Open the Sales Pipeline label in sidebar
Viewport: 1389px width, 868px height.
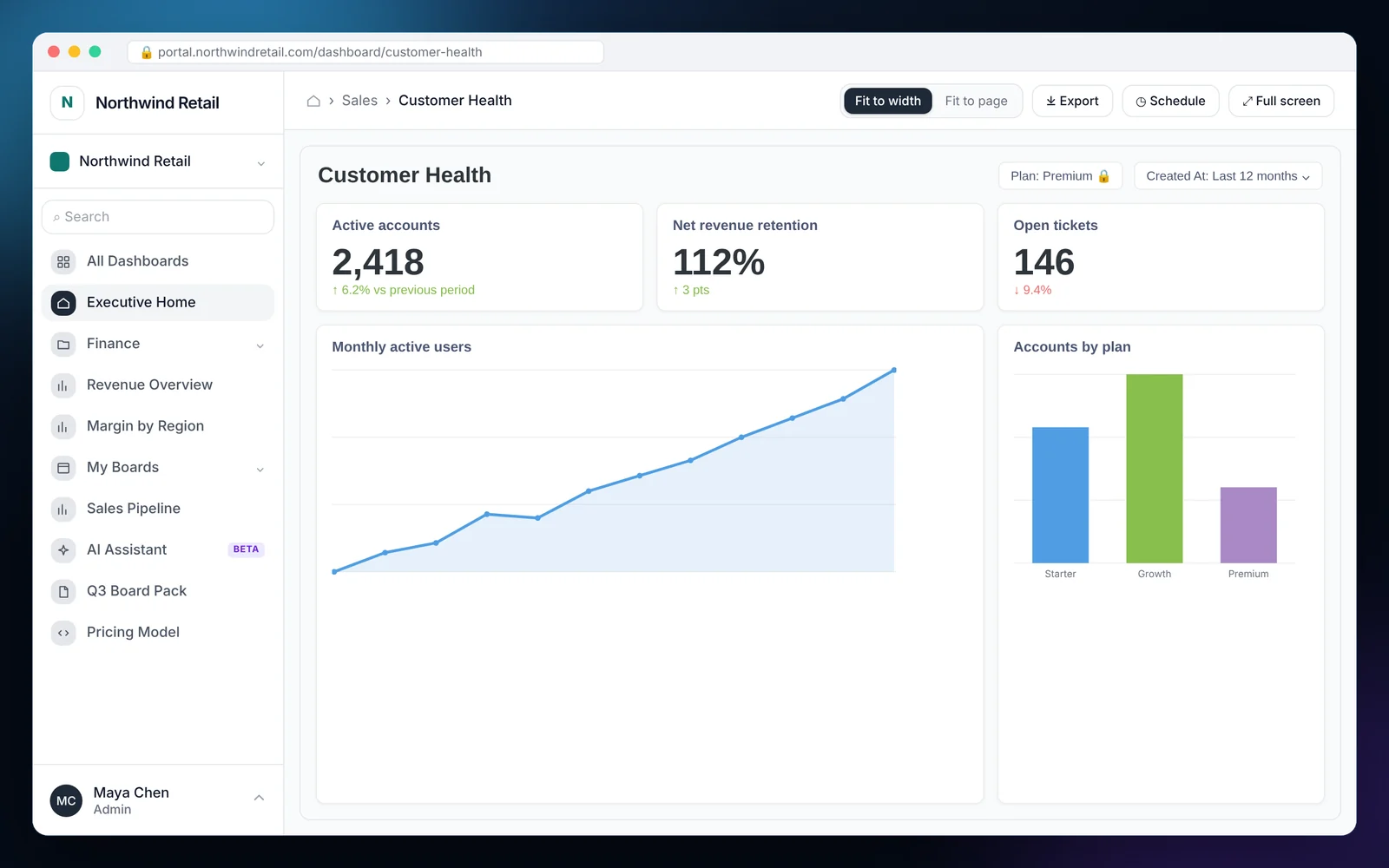[134, 509]
